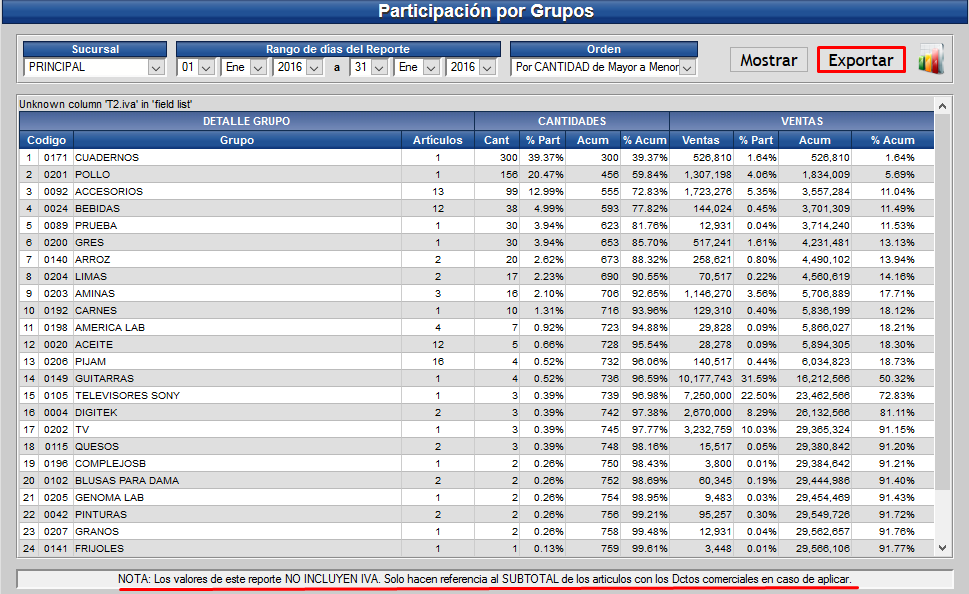
Task: Open the start year 2016 dropdown
Action: pos(297,67)
